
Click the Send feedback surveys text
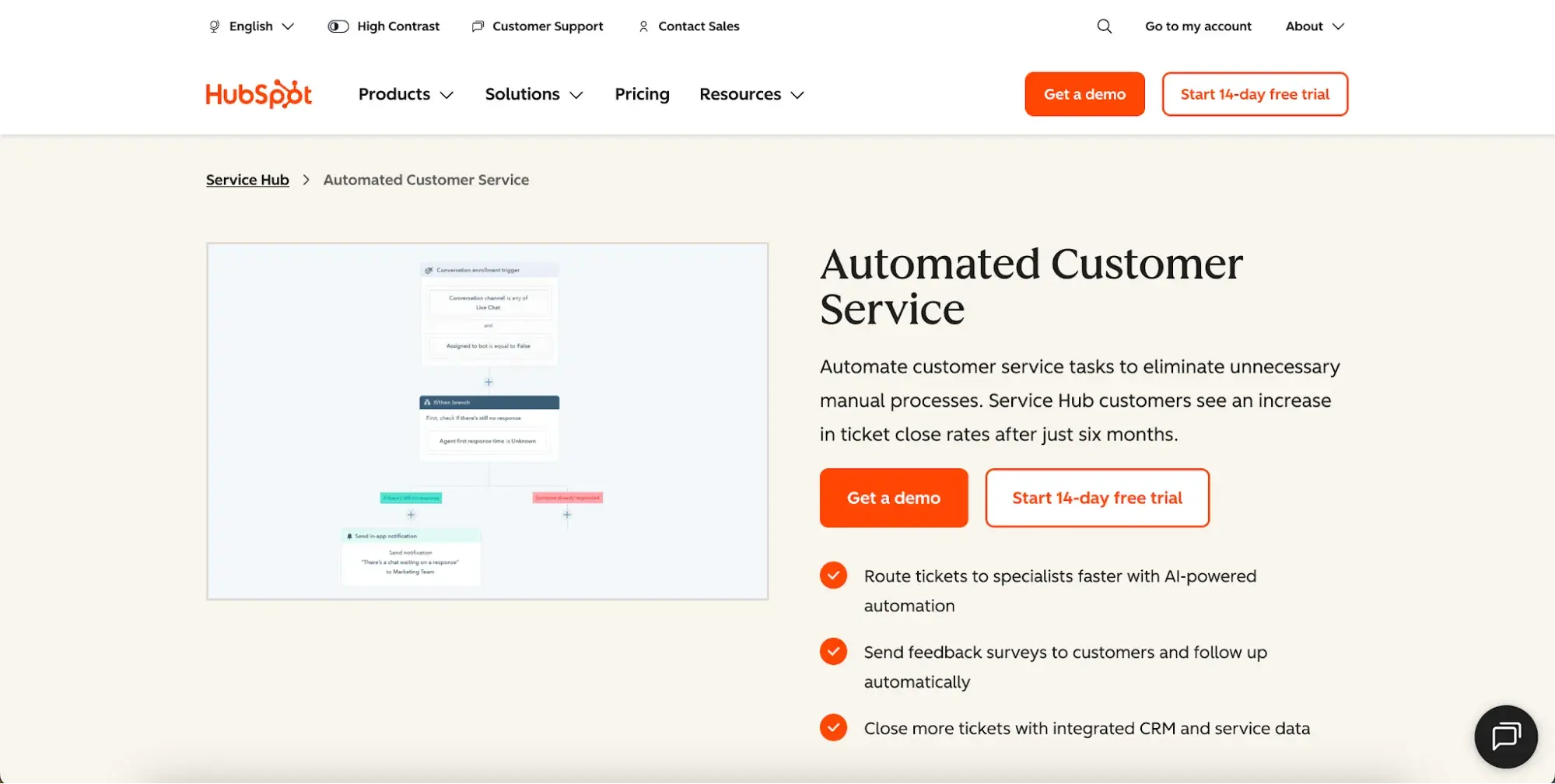1065,667
